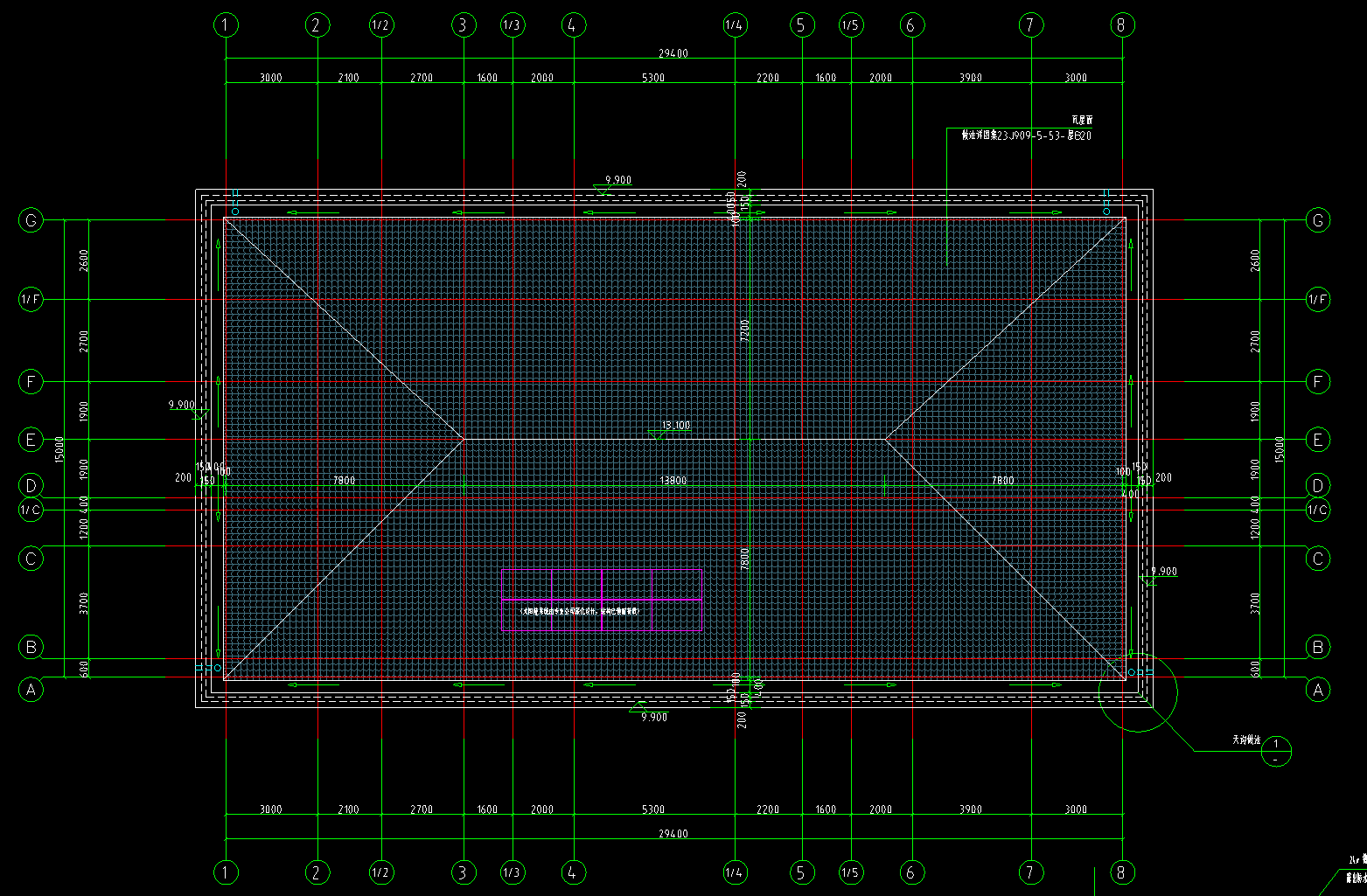Click the 9.900 elevation marker below the roof
Viewport: 1367px width, 896px height.
[653, 717]
